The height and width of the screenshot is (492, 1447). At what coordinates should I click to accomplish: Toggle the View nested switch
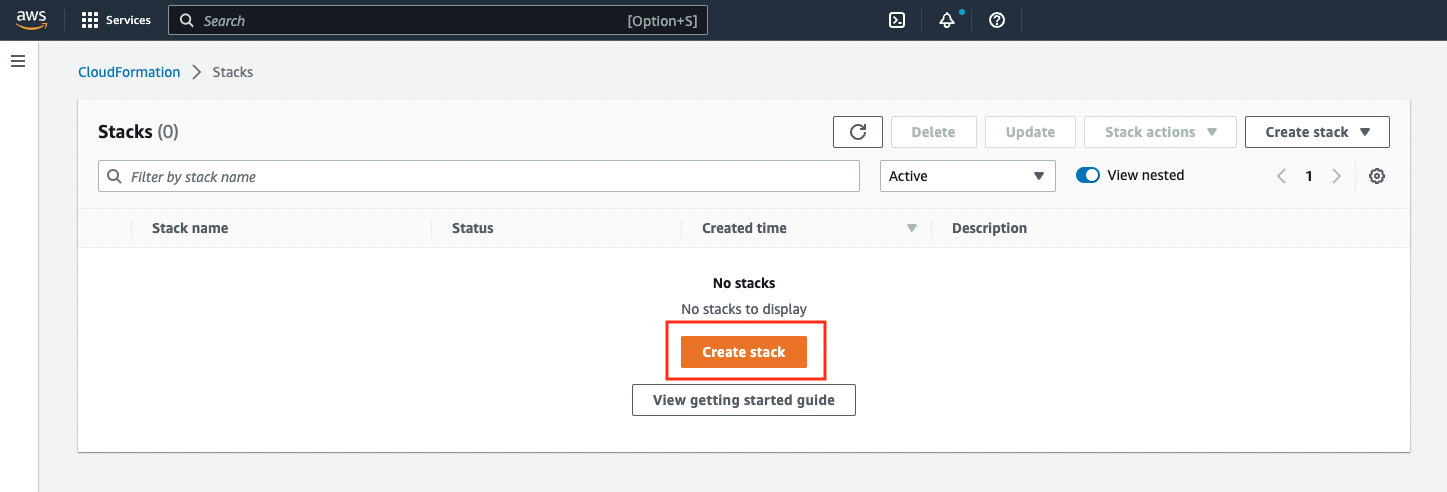1088,175
